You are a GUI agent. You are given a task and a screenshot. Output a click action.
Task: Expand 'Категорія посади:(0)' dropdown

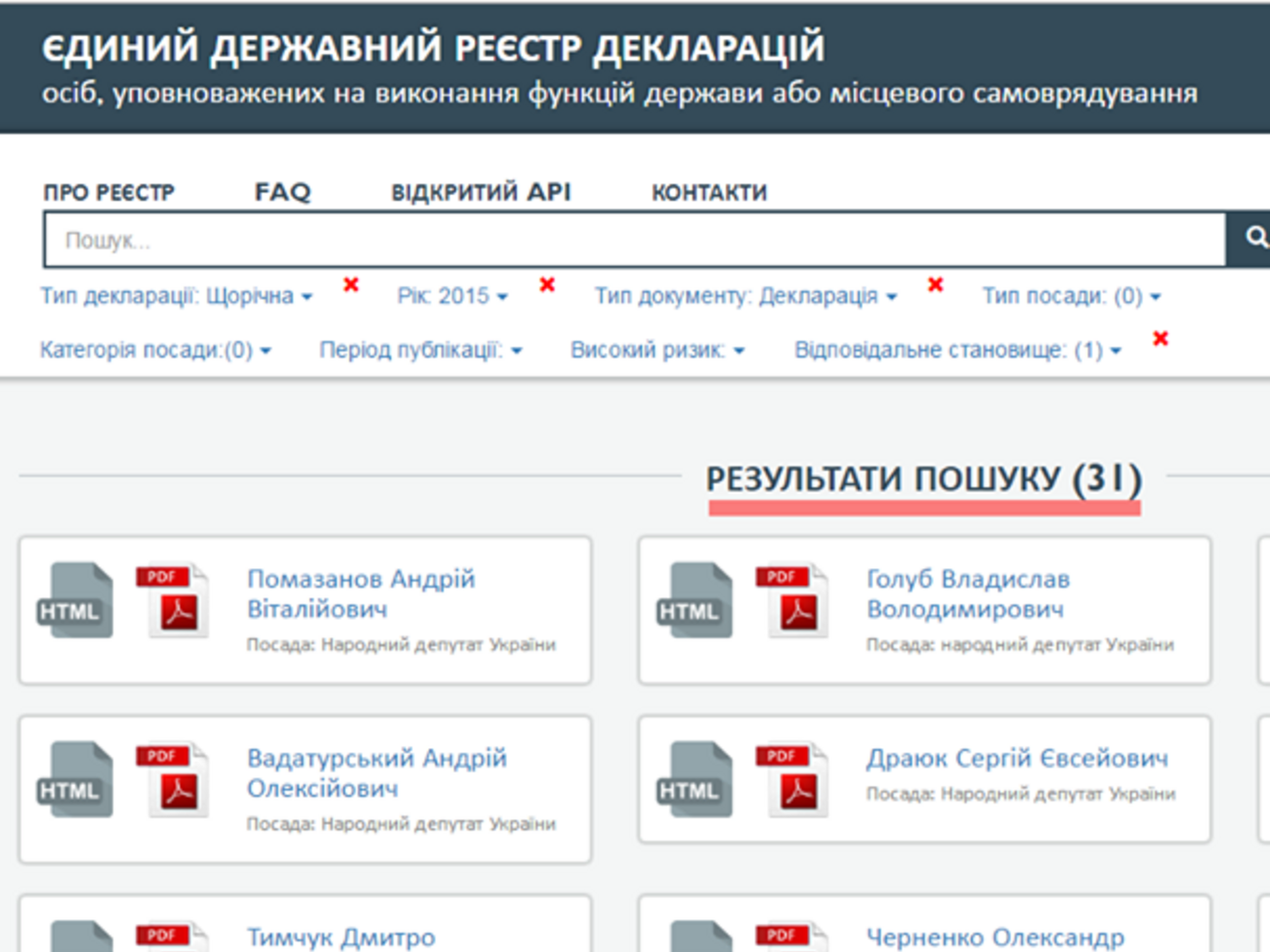[x=155, y=350]
